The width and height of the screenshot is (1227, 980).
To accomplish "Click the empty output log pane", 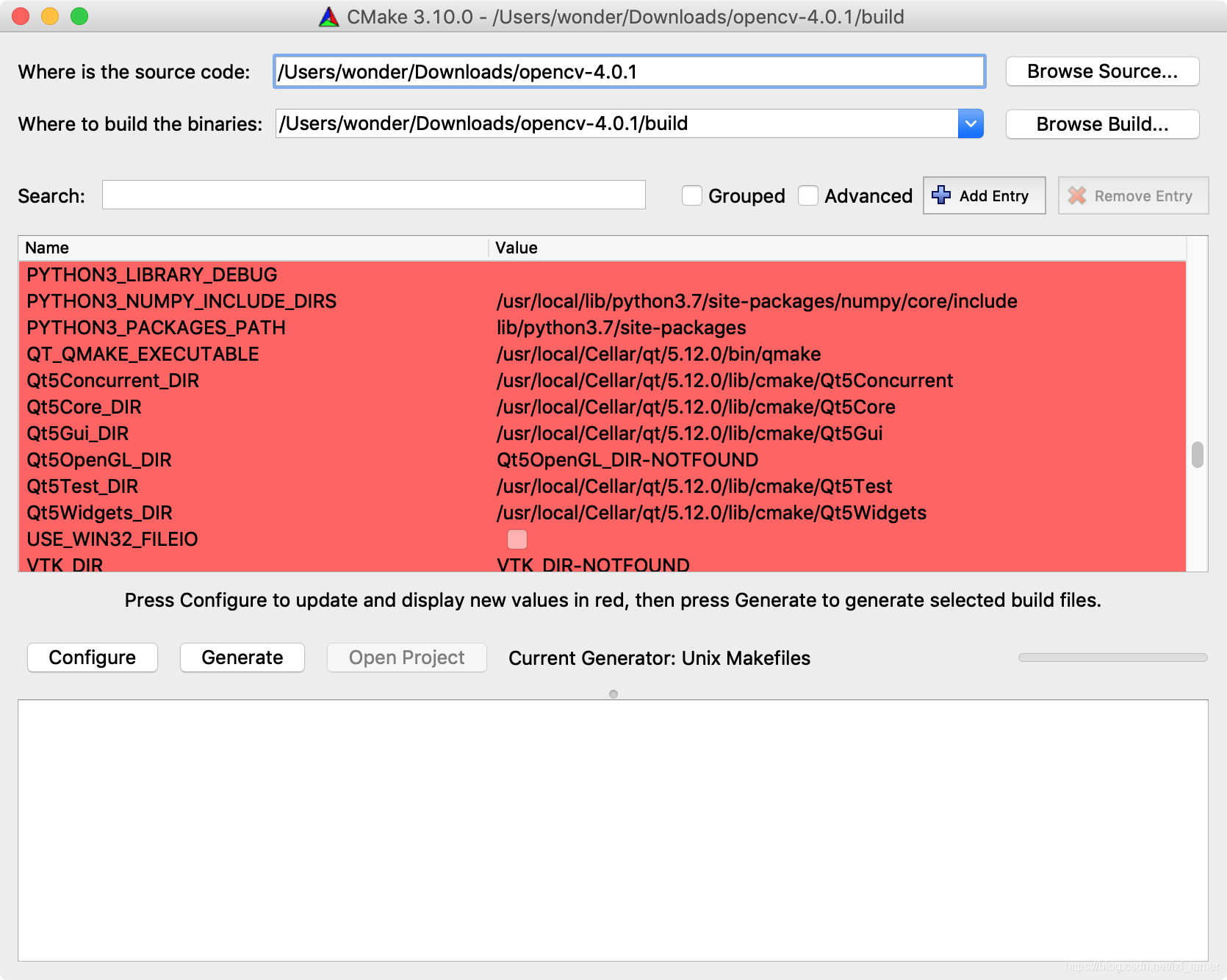I will [x=613, y=830].
